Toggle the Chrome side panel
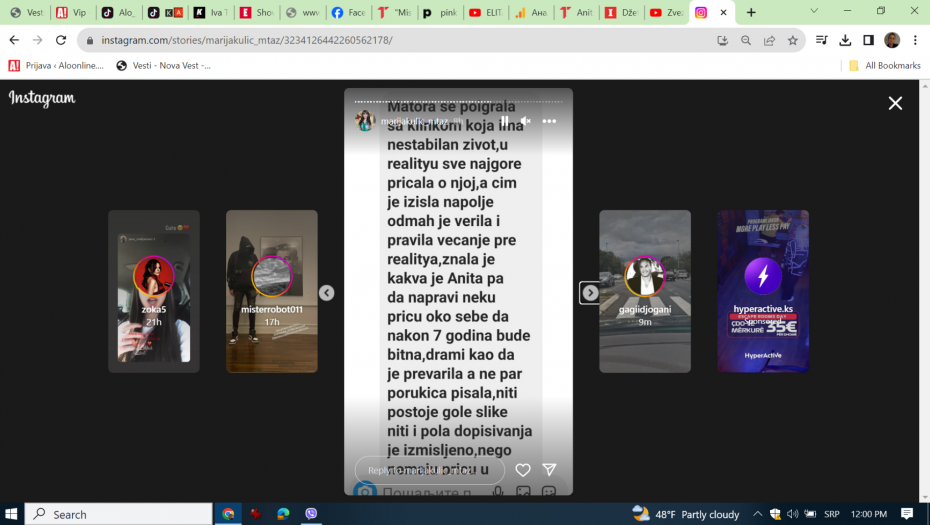 (x=868, y=40)
